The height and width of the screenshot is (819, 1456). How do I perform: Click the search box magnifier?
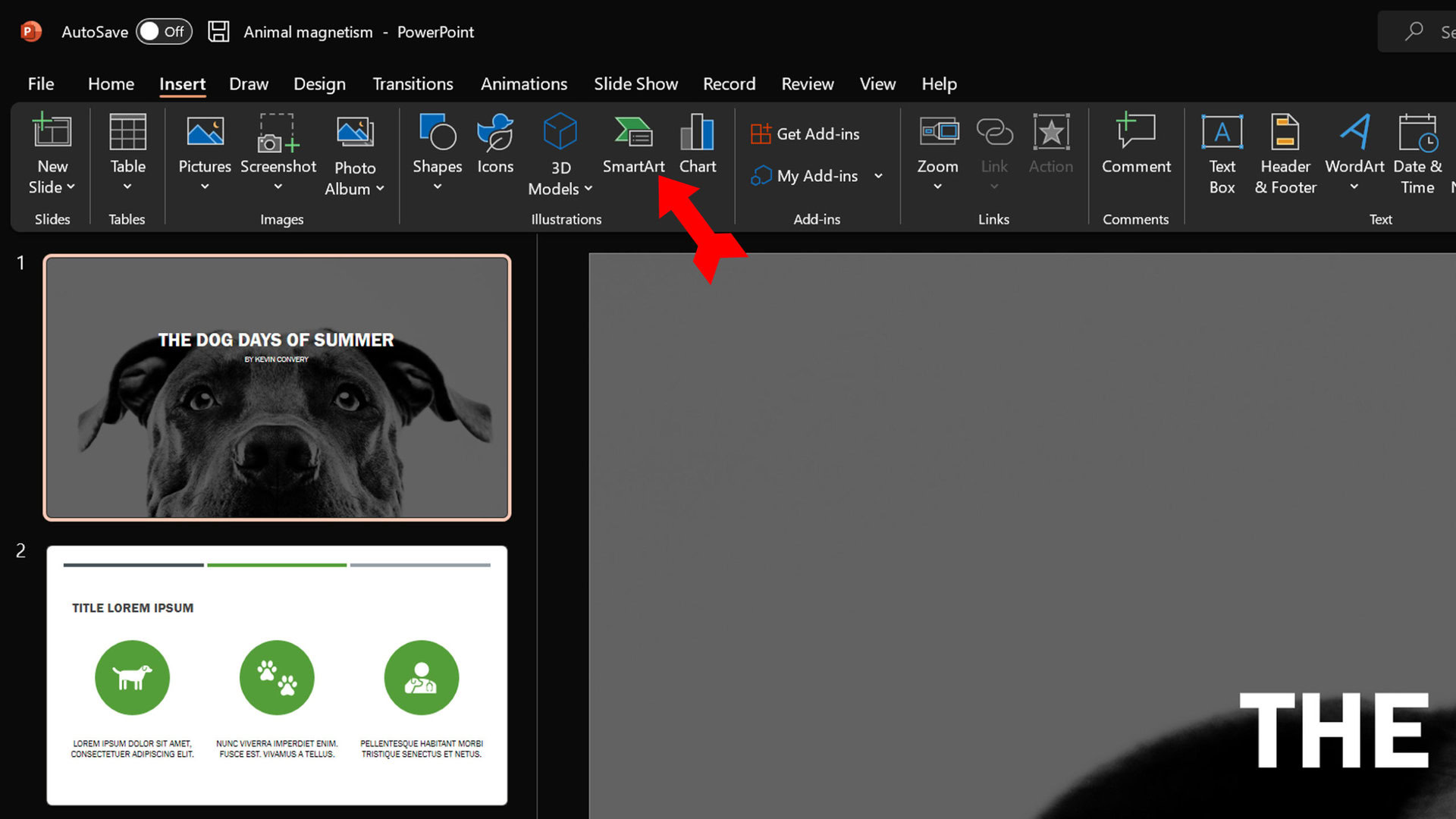click(1414, 32)
